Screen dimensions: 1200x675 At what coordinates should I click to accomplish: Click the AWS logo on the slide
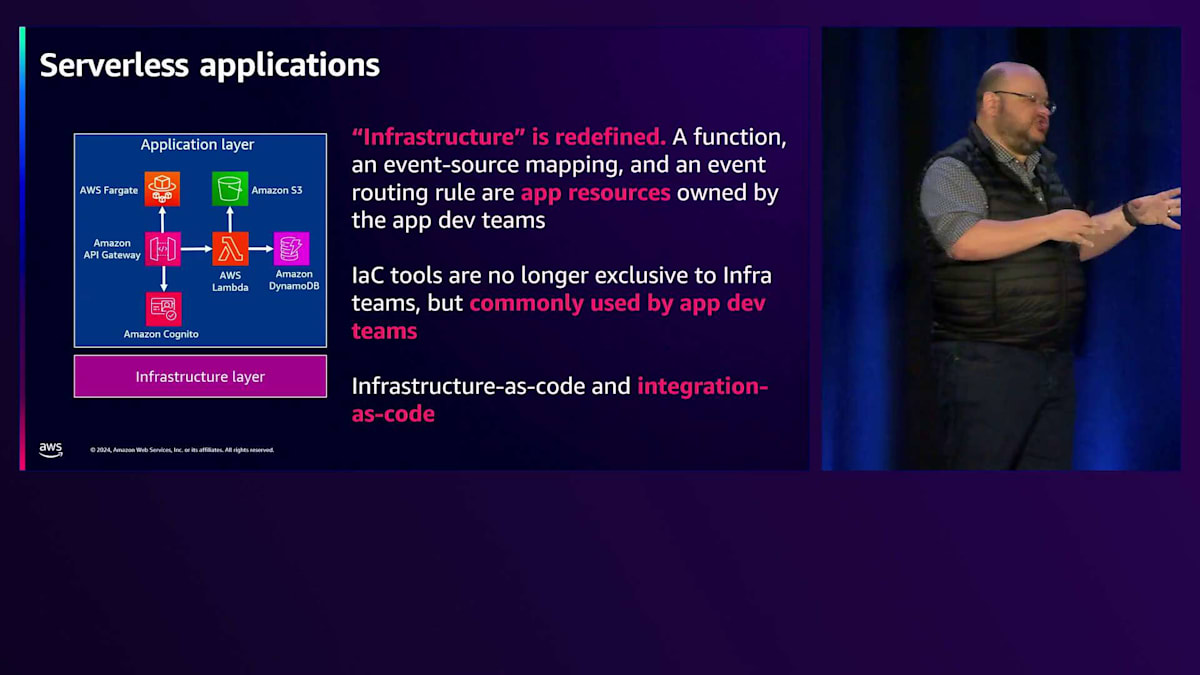point(51,449)
